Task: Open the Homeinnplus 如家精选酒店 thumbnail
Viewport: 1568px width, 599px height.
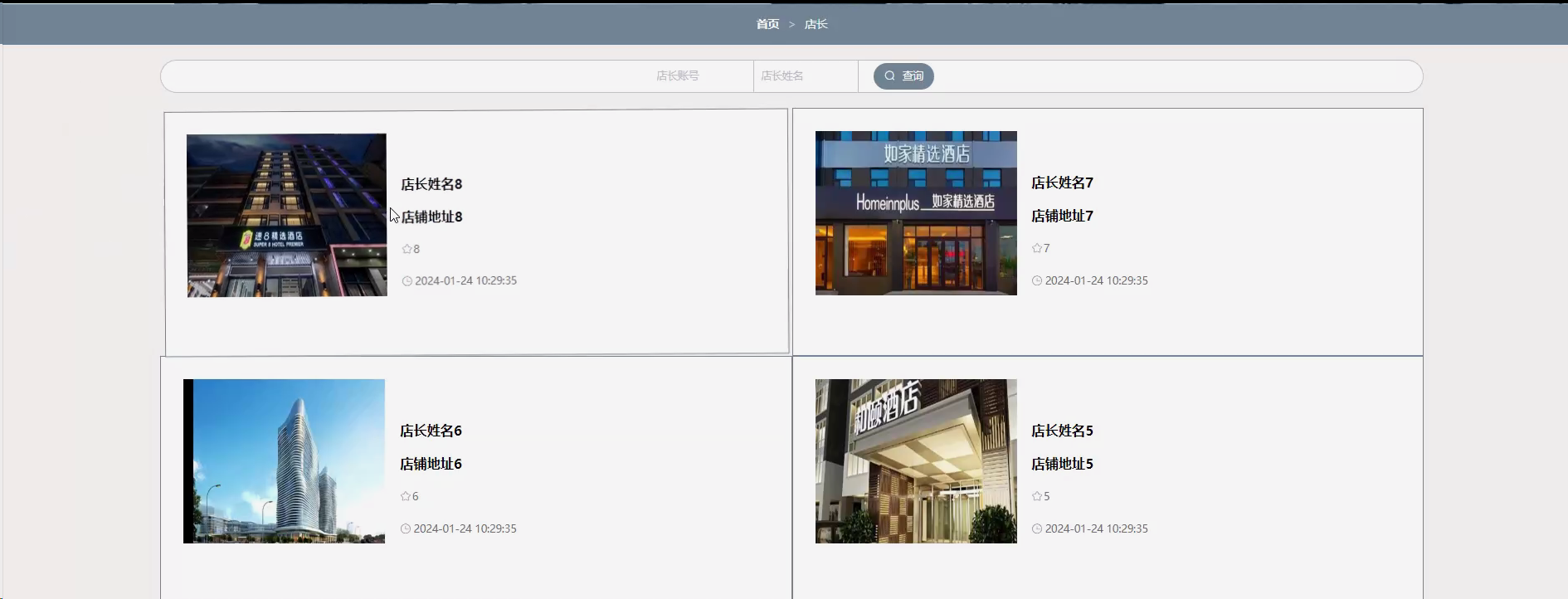Action: [x=916, y=213]
